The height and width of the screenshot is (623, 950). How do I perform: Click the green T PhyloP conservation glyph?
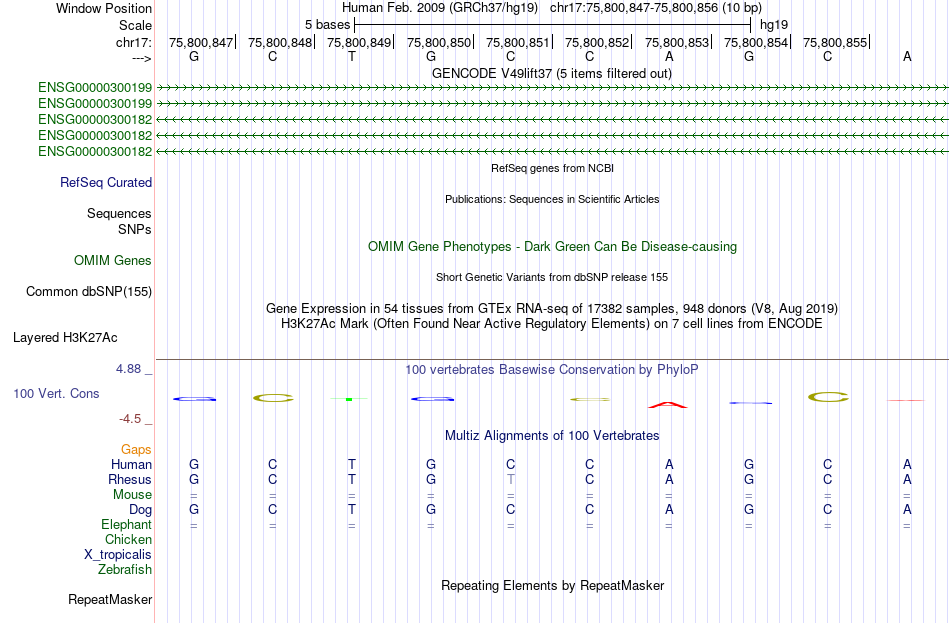pos(349,399)
